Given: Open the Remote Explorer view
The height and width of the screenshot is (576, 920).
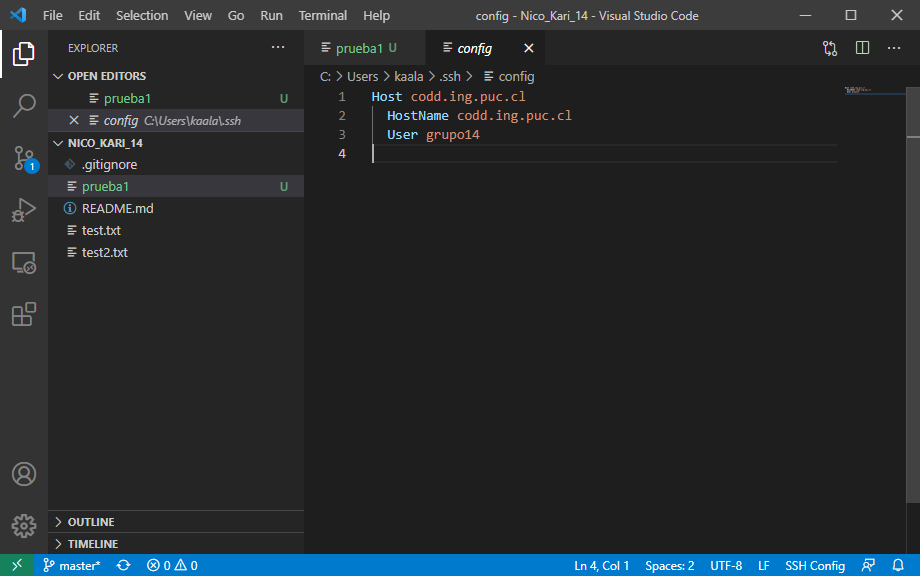Looking at the screenshot, I should 23,262.
